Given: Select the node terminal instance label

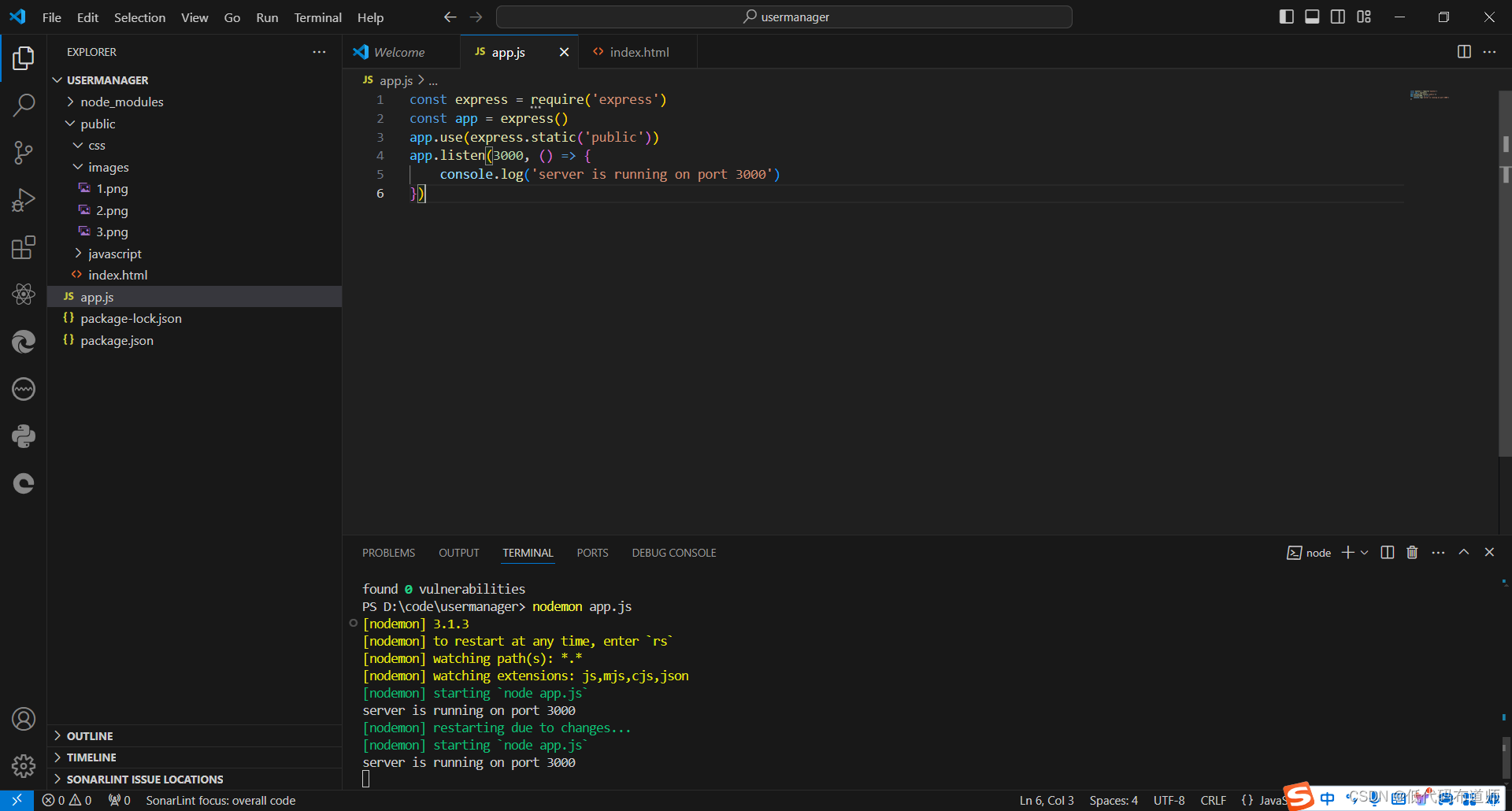Looking at the screenshot, I should coord(1309,553).
